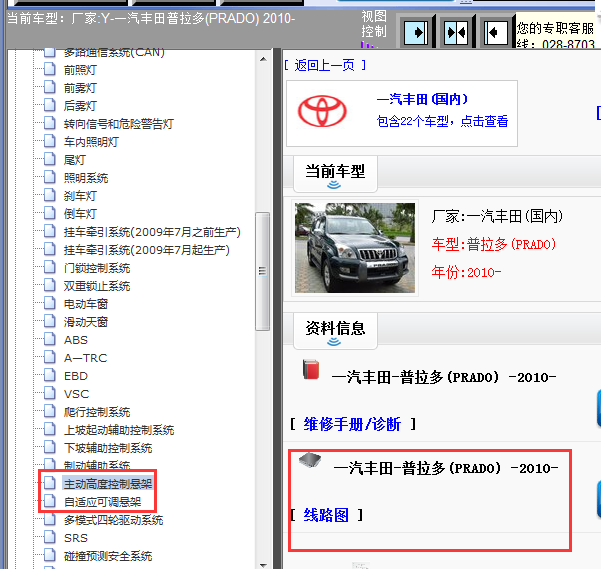The width and height of the screenshot is (601, 569).
Task: Open 维修手册/诊断 link
Action: pyautogui.click(x=352, y=424)
